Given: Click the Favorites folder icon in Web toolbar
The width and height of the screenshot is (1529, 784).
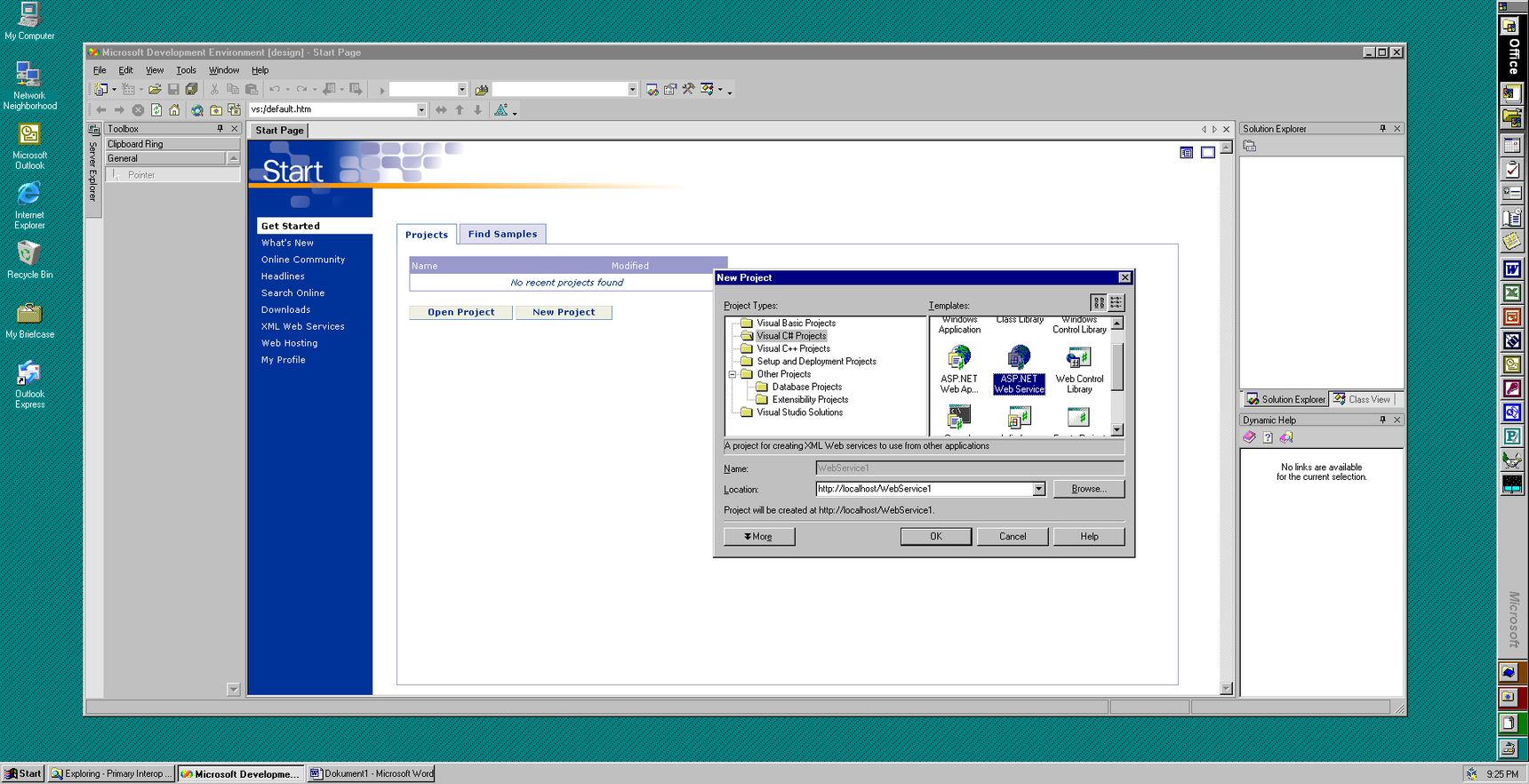Looking at the screenshot, I should pos(216,110).
